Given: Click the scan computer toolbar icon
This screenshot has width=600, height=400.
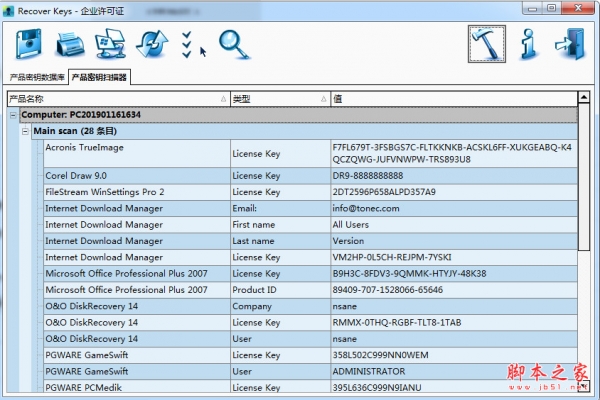Looking at the screenshot, I should click(x=109, y=44).
